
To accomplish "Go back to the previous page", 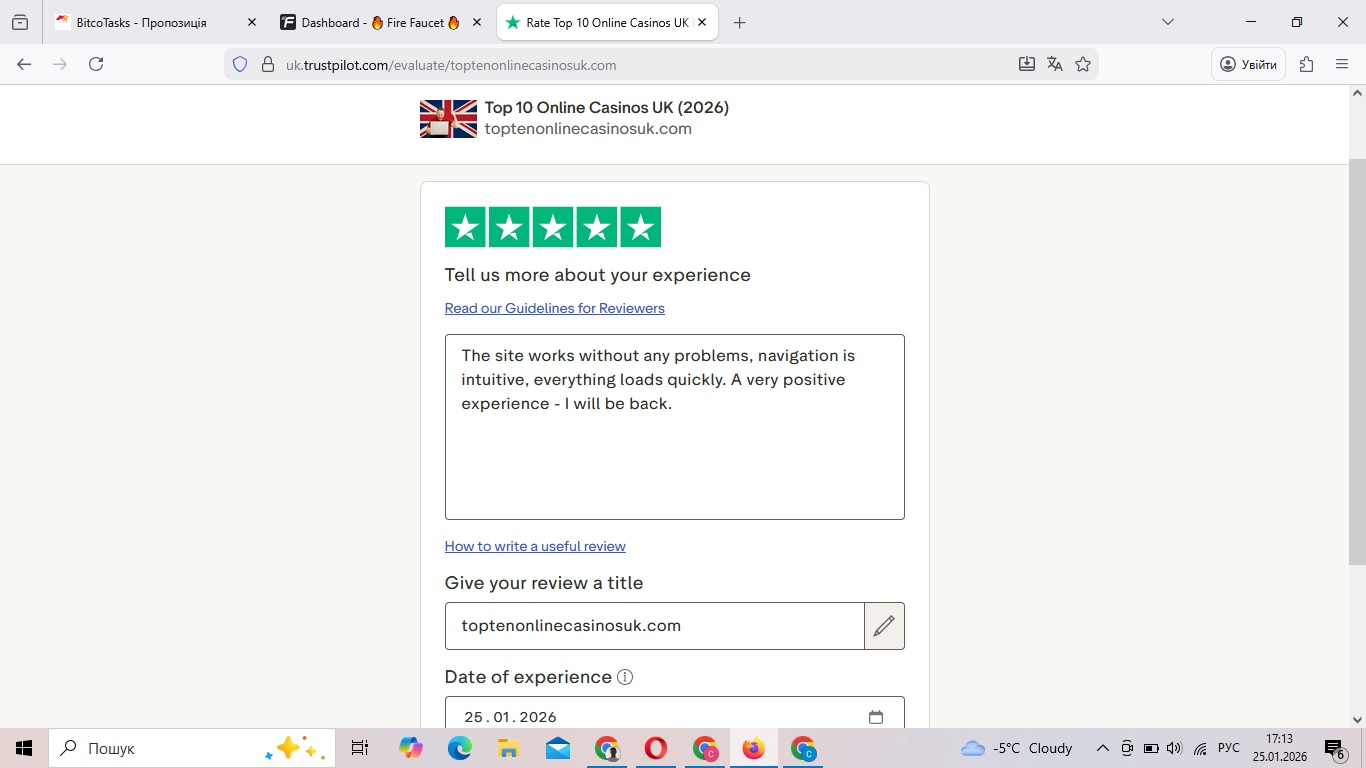I will pos(24,64).
